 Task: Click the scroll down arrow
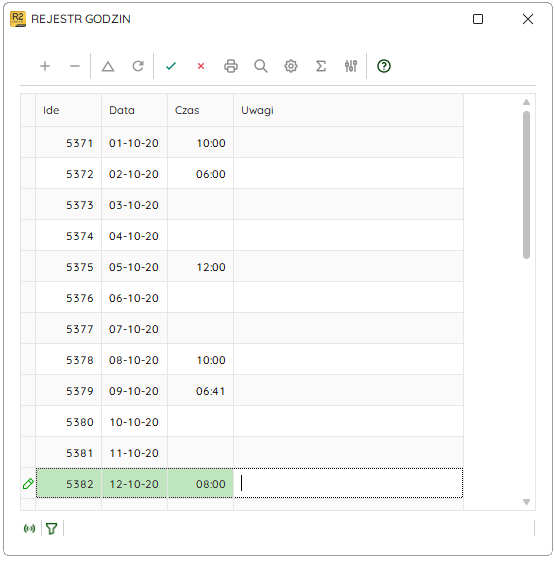(x=526, y=502)
